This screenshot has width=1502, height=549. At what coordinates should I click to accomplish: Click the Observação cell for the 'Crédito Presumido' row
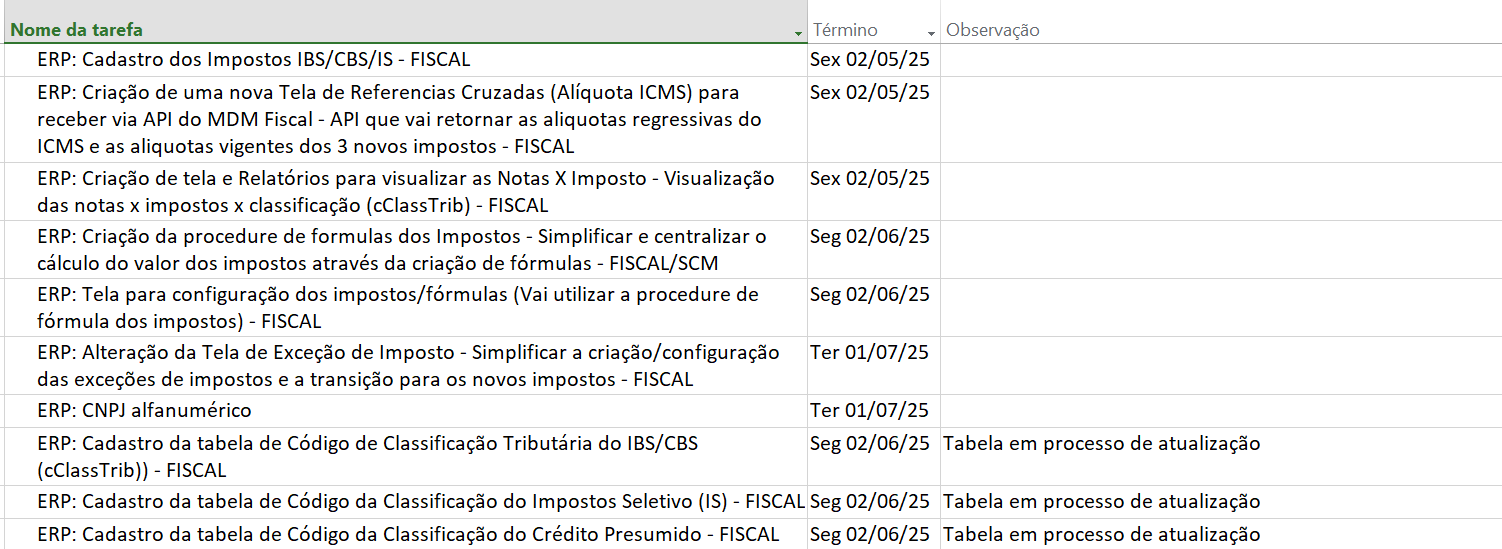[x=1101, y=535]
